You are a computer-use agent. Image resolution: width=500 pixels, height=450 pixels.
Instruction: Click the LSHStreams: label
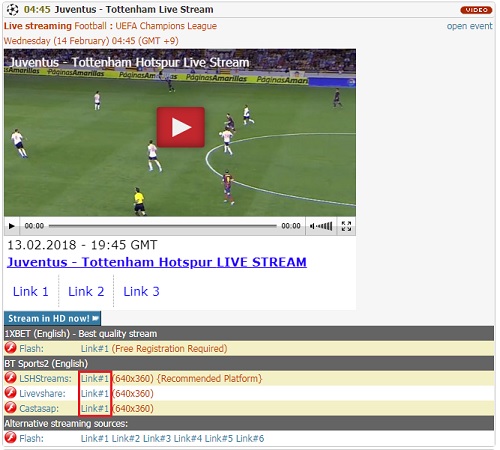coord(45,379)
